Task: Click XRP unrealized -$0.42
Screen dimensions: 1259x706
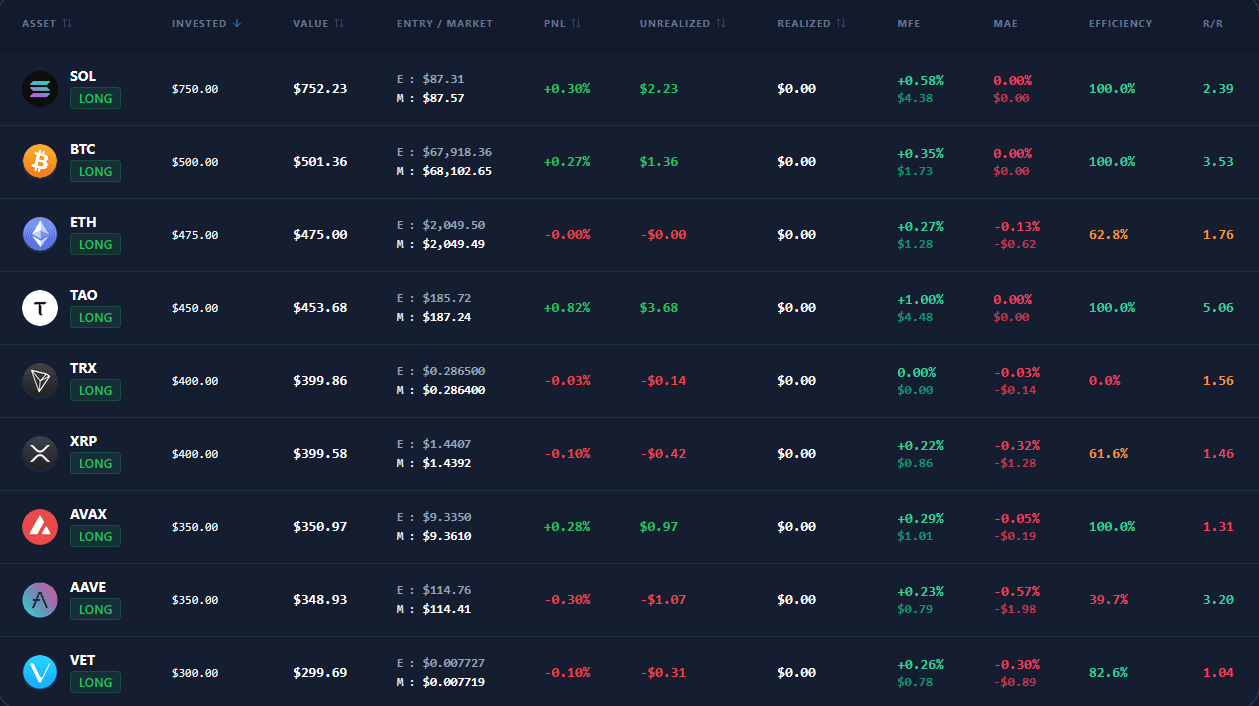Action: [663, 454]
